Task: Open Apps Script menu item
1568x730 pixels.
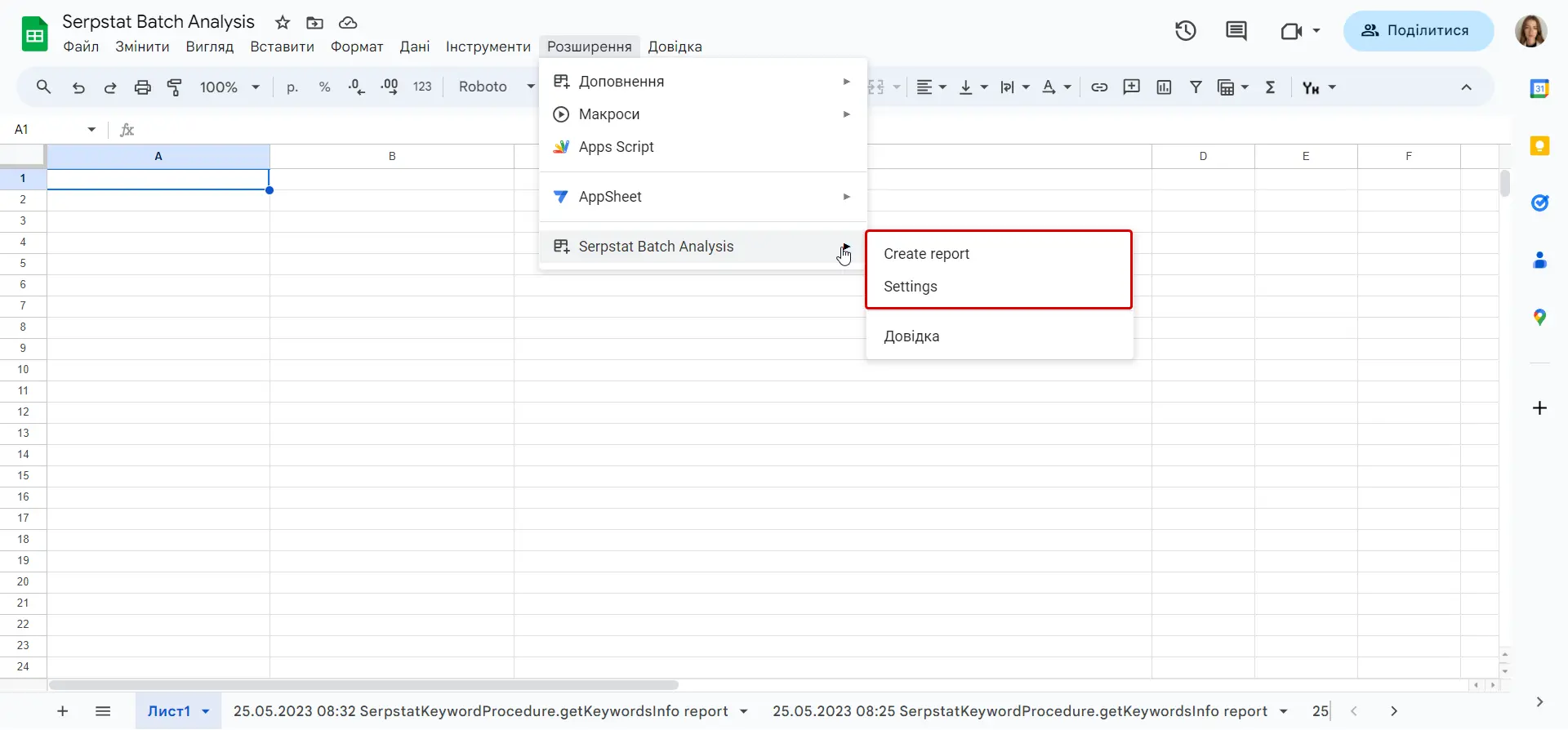Action: click(703, 147)
